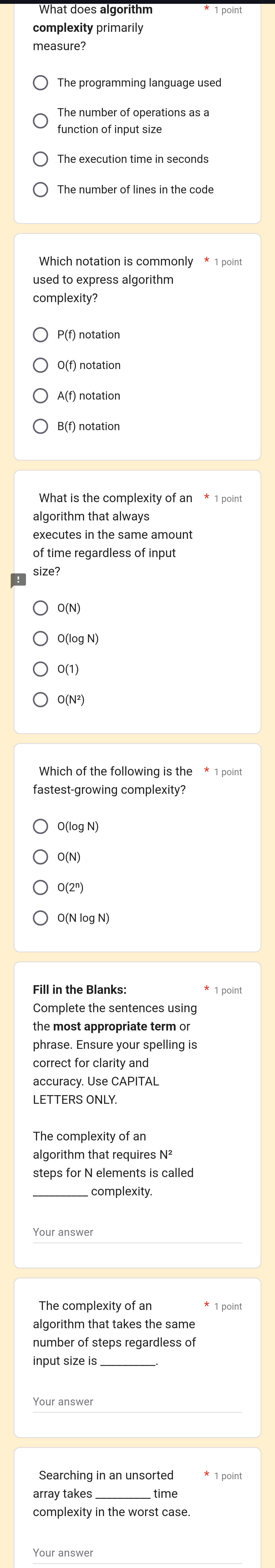The width and height of the screenshot is (275, 1568).
Task: Select O(log N) under constant-time question
Action: (x=41, y=639)
